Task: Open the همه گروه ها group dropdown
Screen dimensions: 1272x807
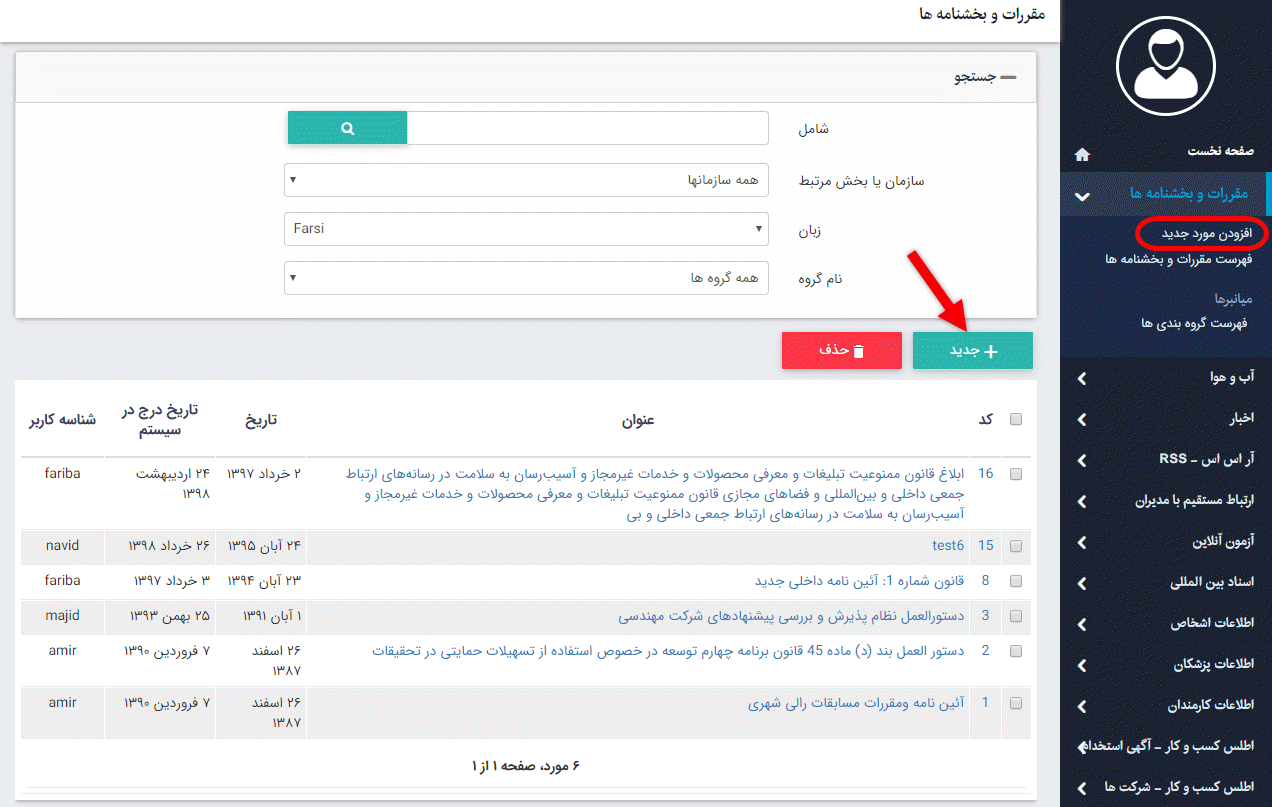Action: 527,278
